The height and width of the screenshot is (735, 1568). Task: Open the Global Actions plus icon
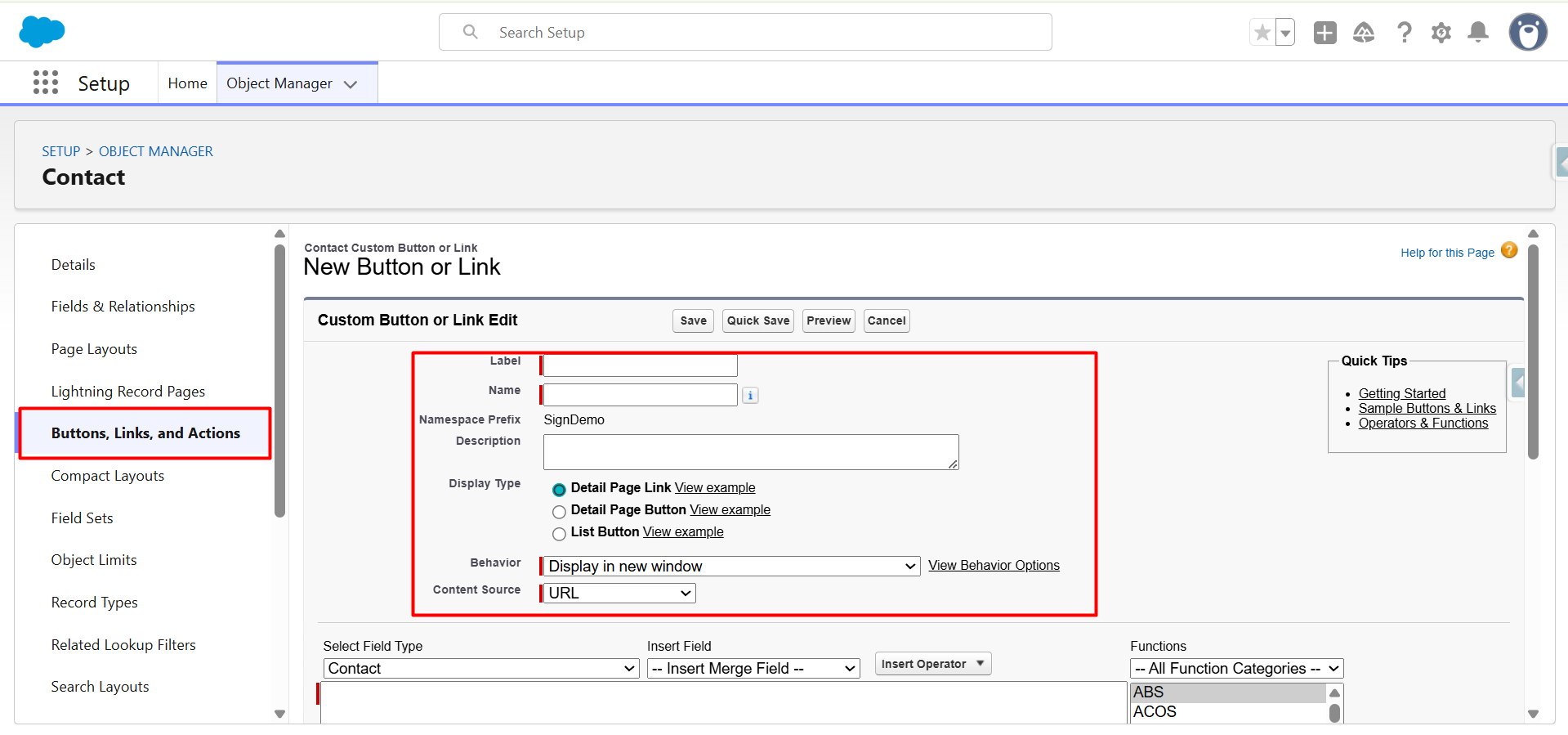pos(1325,33)
